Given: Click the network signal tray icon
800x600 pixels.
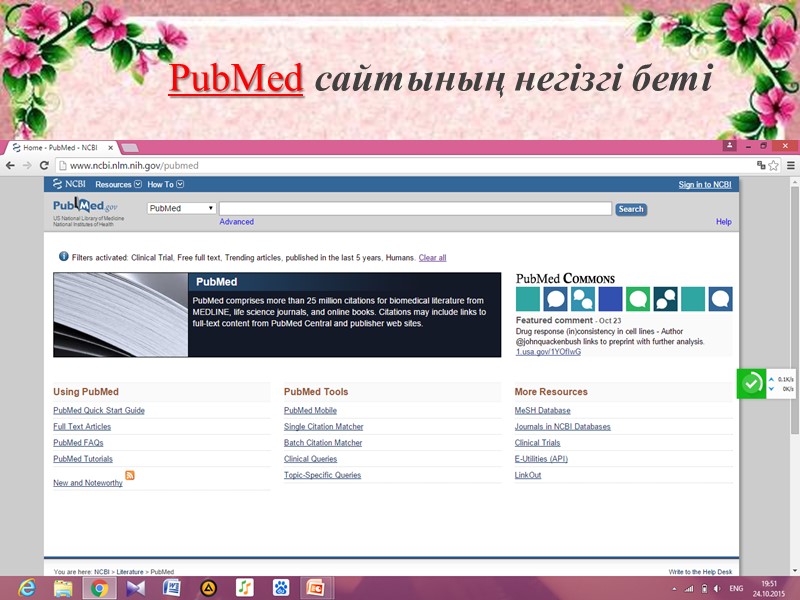Looking at the screenshot, I should click(689, 589).
